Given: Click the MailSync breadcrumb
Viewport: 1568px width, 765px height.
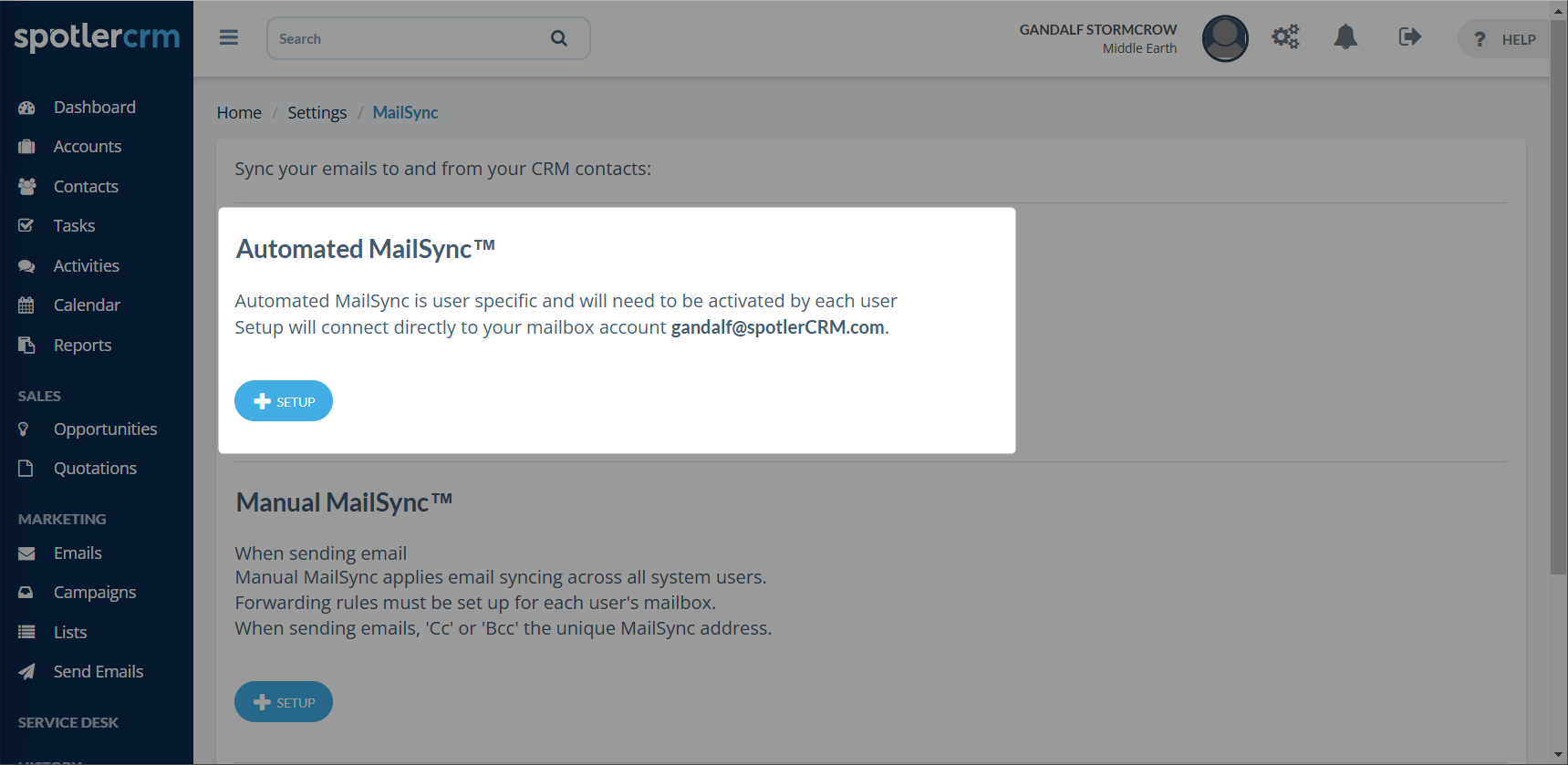Looking at the screenshot, I should (x=405, y=112).
